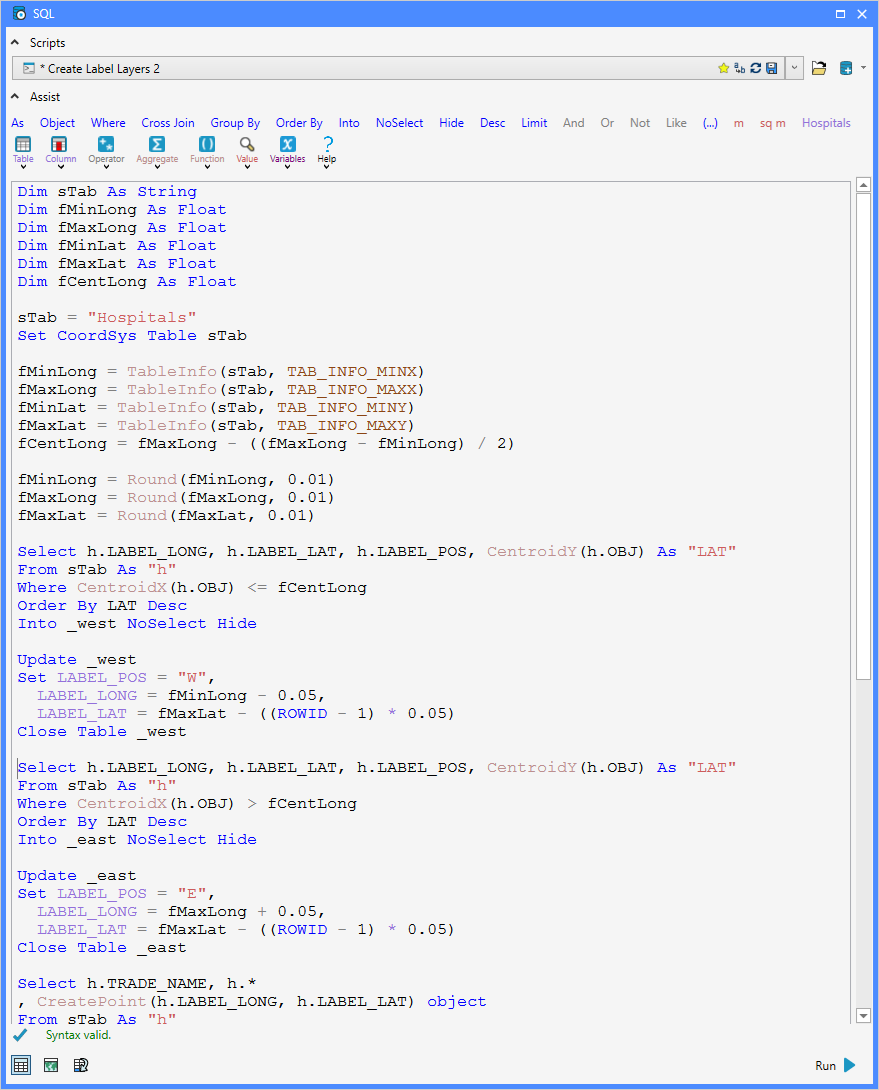Insert the Hospitals table name

point(826,123)
